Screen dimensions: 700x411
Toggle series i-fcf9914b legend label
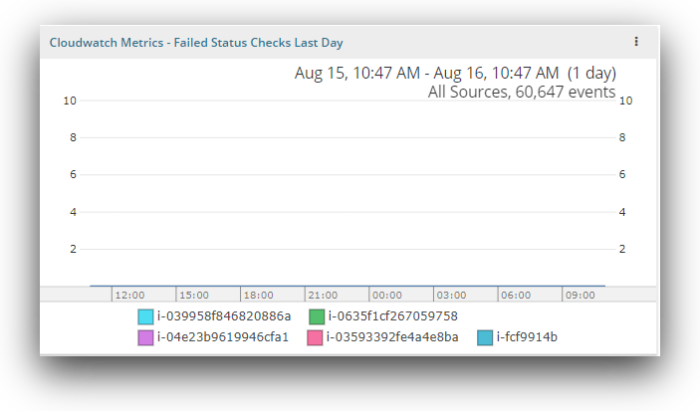click(527, 337)
